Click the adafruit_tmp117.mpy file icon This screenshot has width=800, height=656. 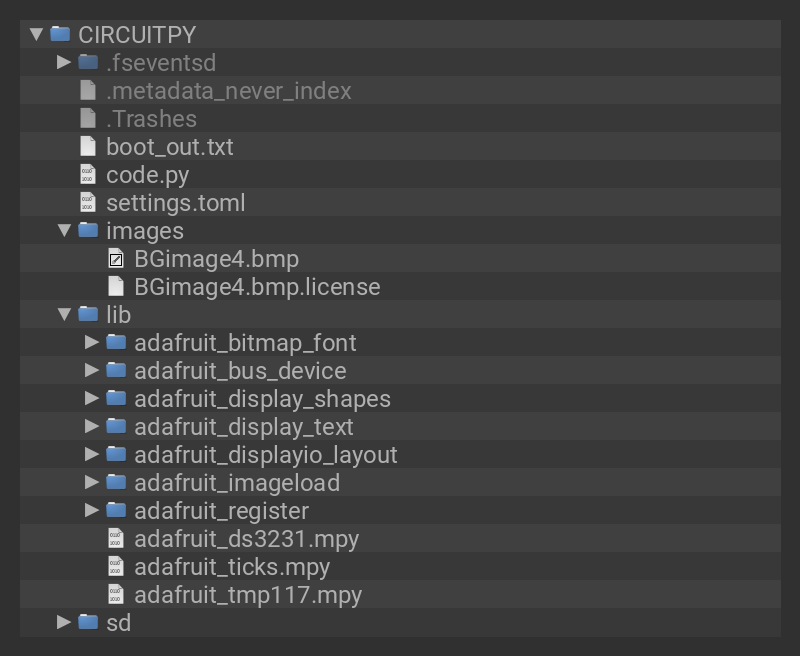[116, 595]
